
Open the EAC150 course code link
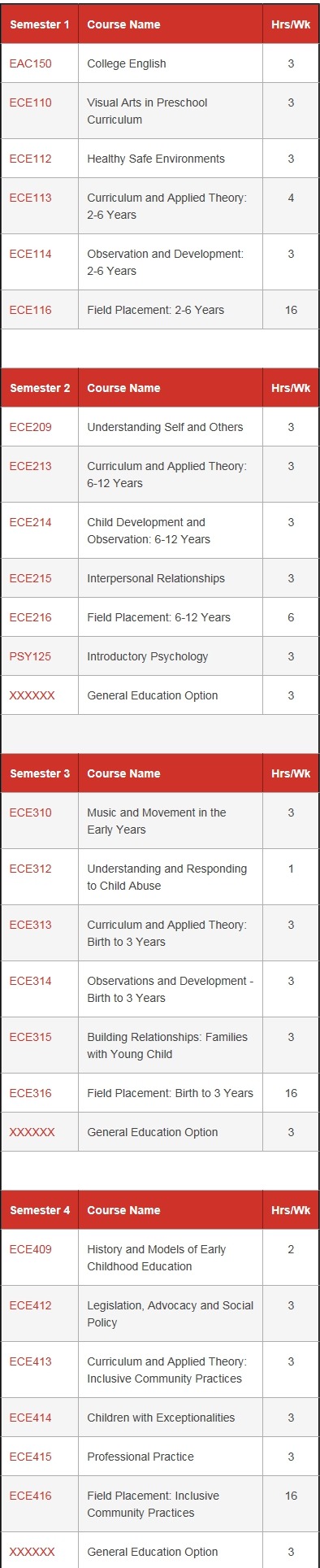(30, 63)
